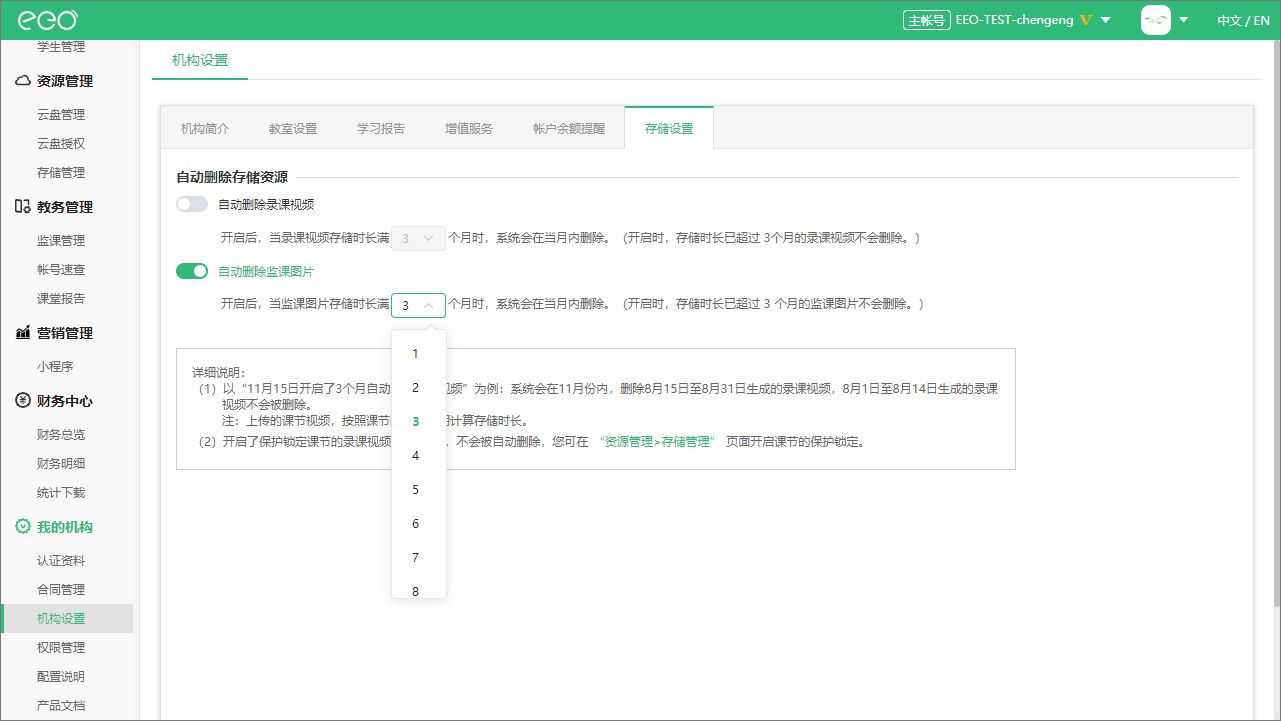This screenshot has height=721, width=1281.
Task: Open 存储管理 in sidebar
Action: coord(61,173)
